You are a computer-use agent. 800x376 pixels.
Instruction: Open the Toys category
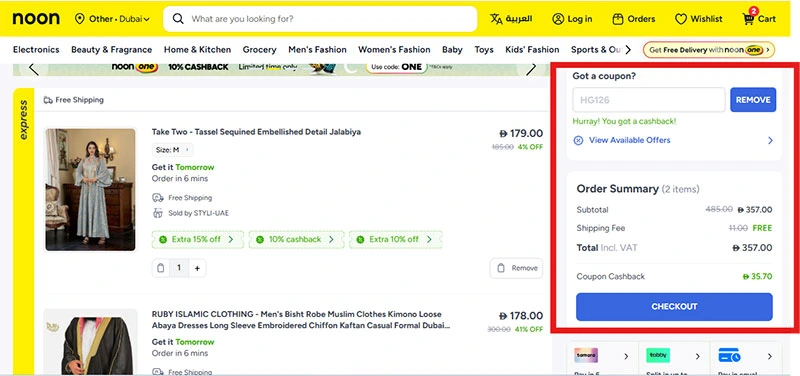[x=484, y=49]
